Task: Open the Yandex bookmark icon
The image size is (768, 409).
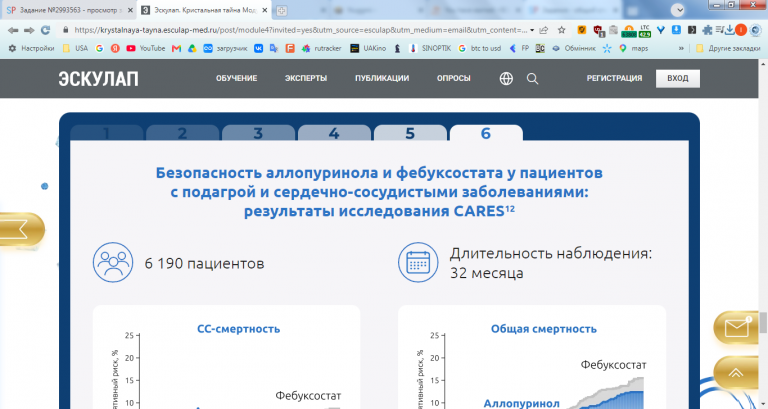Action: point(115,48)
